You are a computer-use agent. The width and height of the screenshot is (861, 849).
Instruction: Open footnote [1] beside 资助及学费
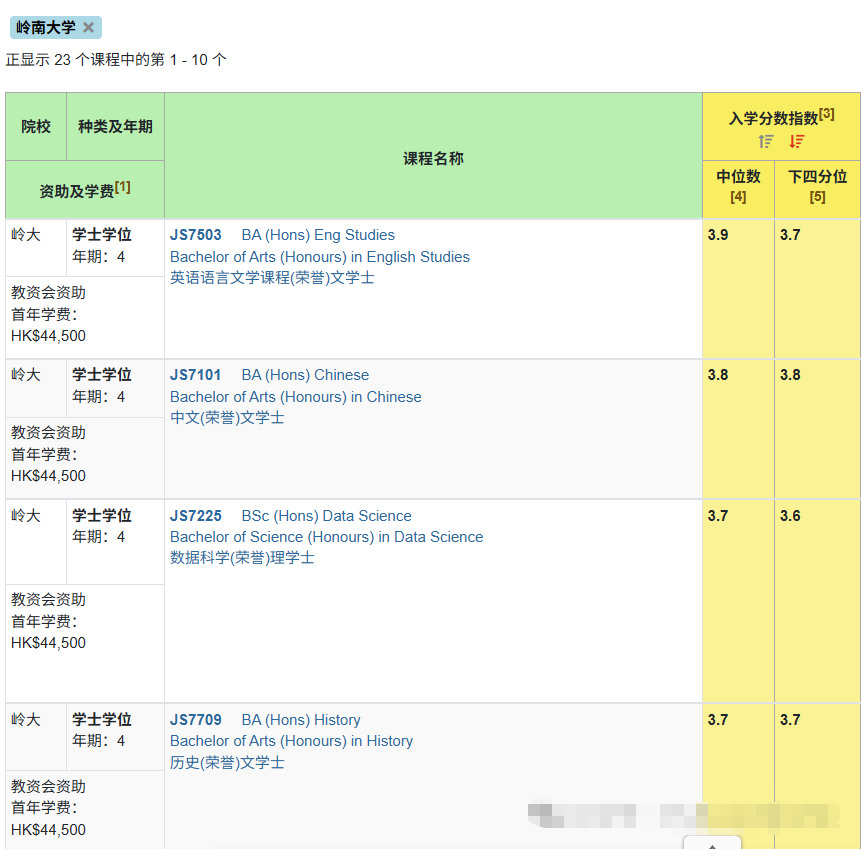(122, 187)
